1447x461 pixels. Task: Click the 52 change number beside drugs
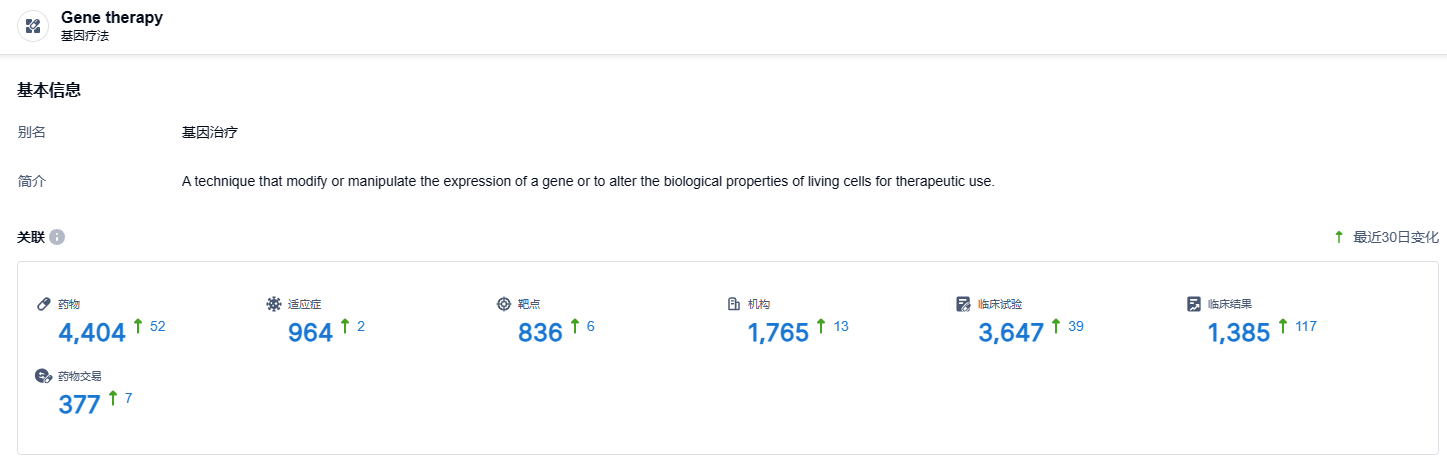(157, 326)
